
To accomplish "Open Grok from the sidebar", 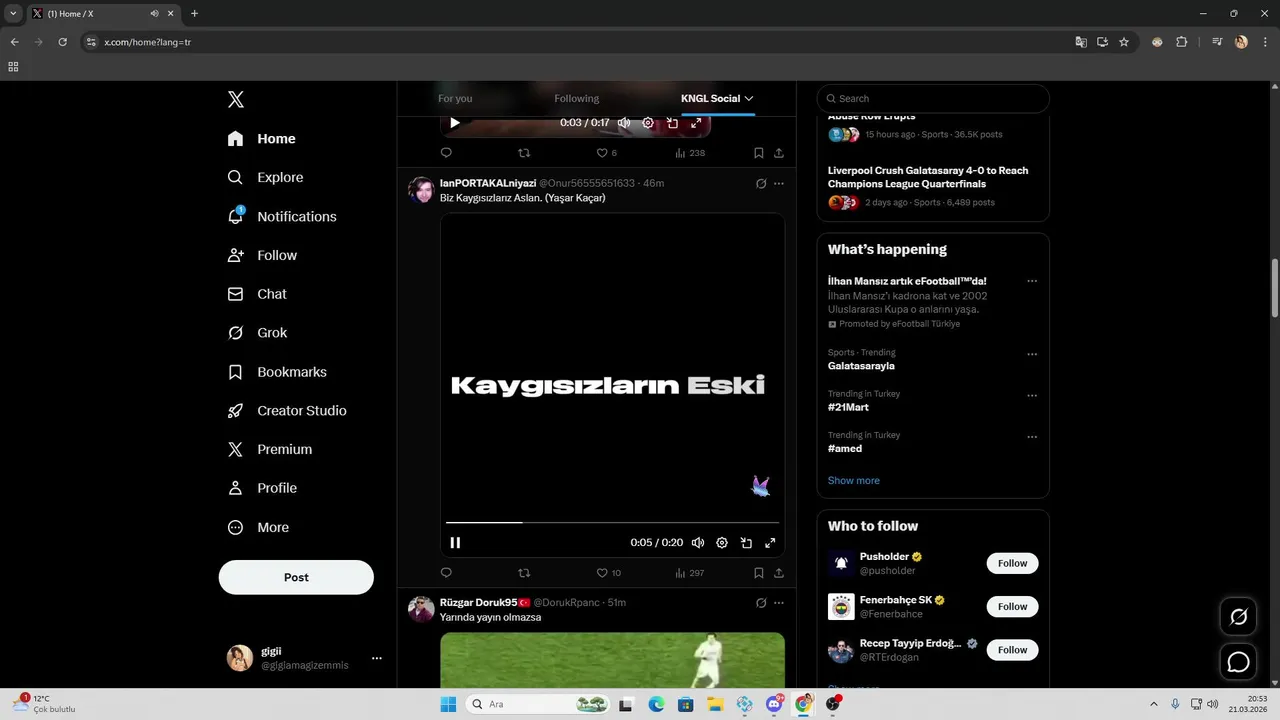I will [258, 333].
